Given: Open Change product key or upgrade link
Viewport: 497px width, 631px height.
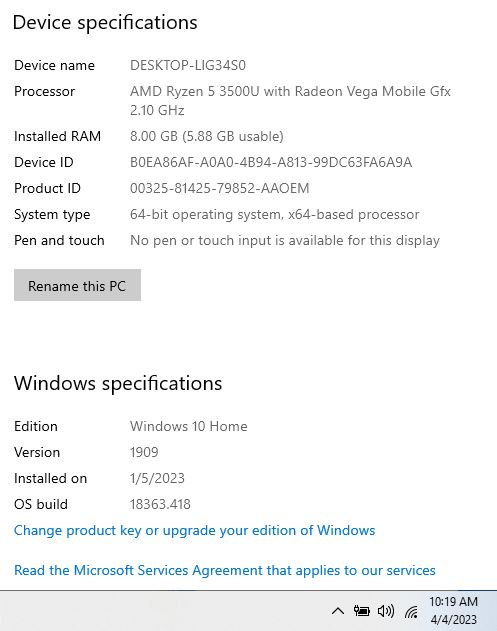Looking at the screenshot, I should tap(194, 530).
